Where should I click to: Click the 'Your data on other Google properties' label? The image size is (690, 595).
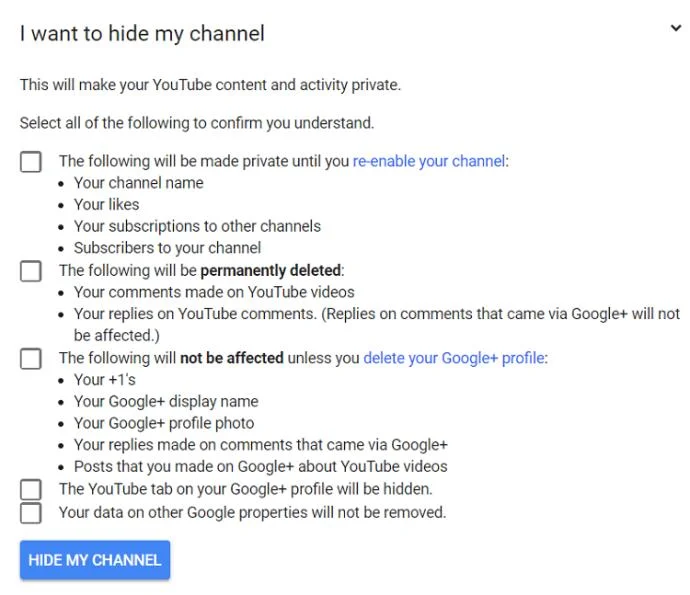coord(253,513)
